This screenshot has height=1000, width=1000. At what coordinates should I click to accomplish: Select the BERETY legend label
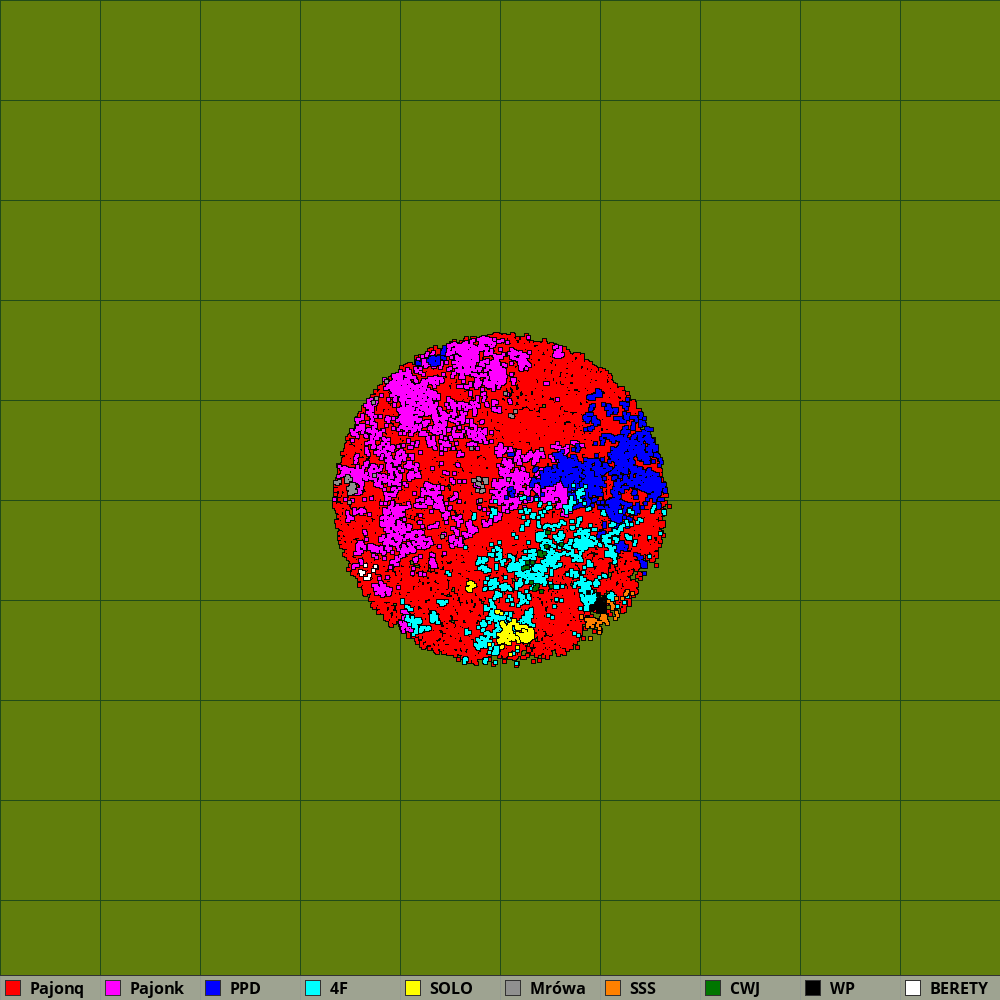tap(959, 989)
